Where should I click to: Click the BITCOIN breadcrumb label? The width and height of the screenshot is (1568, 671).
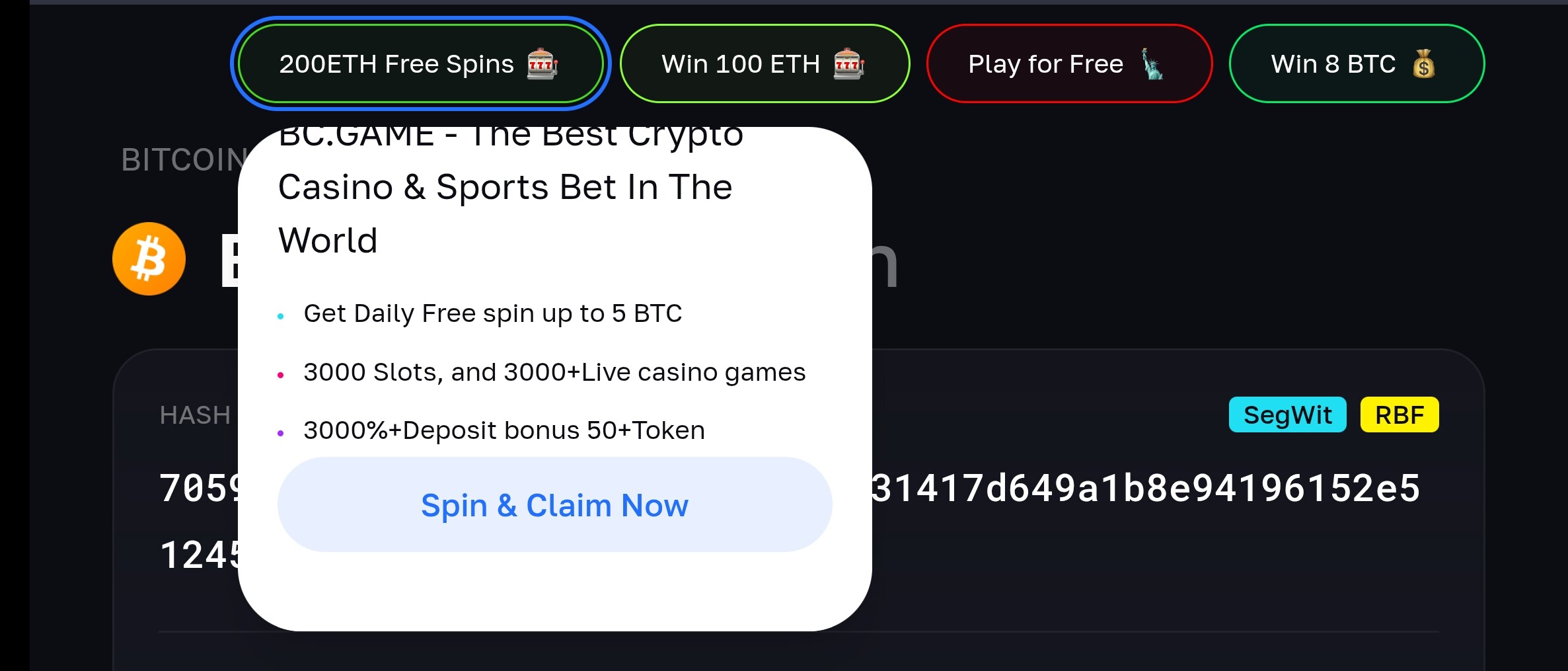(184, 160)
